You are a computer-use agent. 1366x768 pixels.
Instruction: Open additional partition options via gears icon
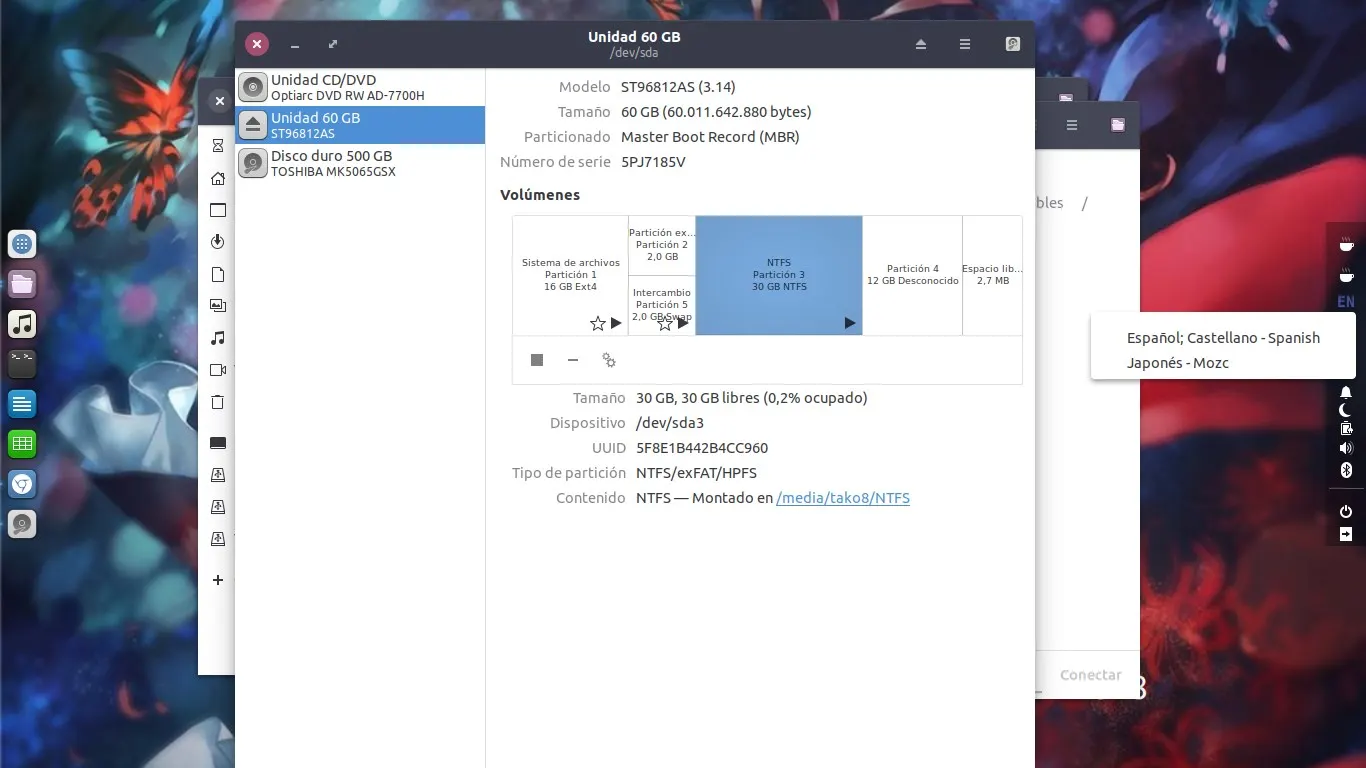608,360
